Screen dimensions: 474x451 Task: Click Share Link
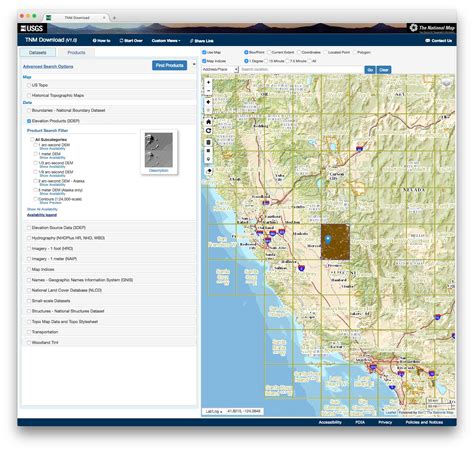[202, 41]
